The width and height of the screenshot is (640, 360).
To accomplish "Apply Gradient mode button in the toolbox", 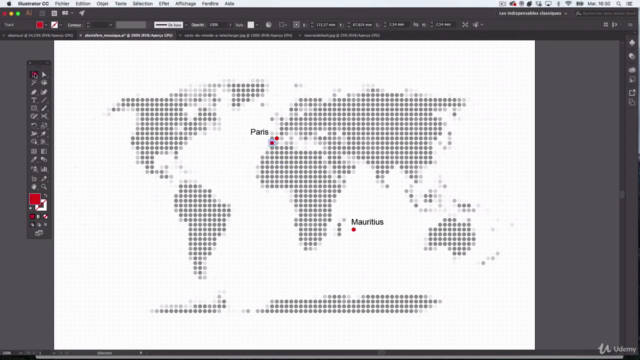I will [39, 217].
